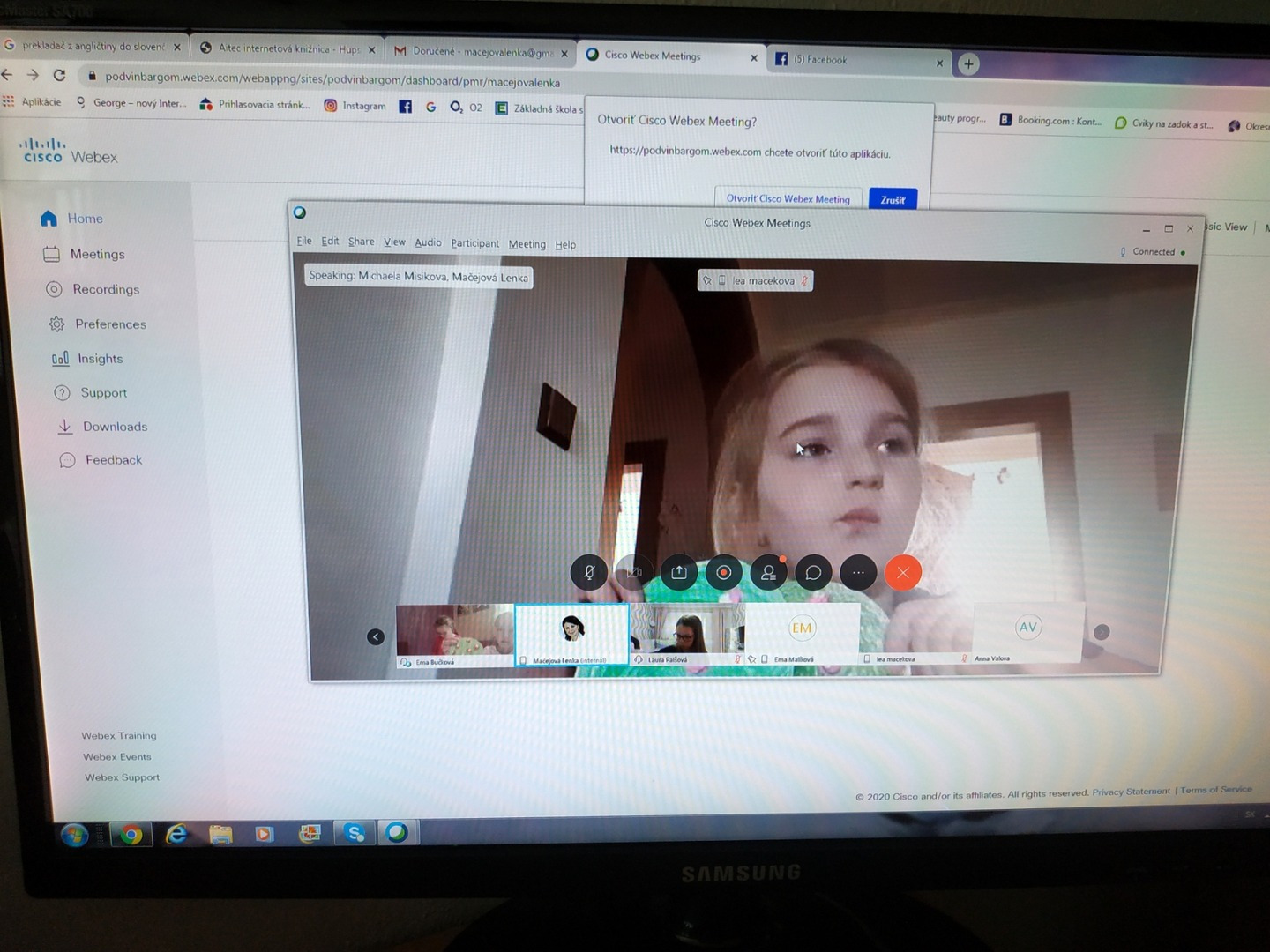This screenshot has width=1270, height=952.
Task: Toggle pin on lea macekova video label
Action: [707, 280]
